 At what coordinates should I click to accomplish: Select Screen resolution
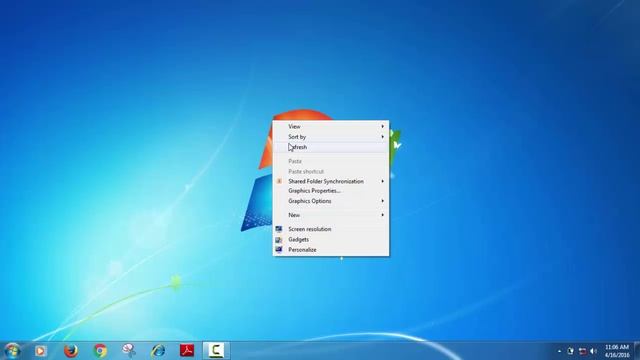coord(331,229)
